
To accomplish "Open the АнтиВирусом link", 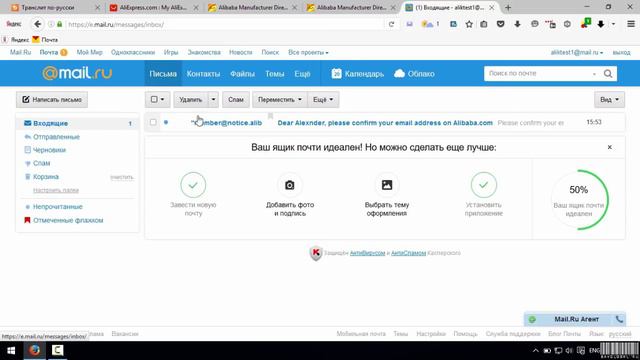I will (367, 253).
